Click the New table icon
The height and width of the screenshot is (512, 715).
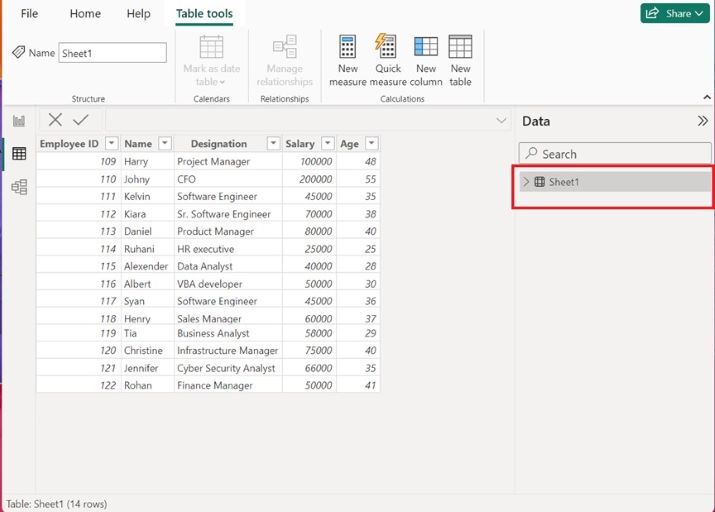coord(460,47)
